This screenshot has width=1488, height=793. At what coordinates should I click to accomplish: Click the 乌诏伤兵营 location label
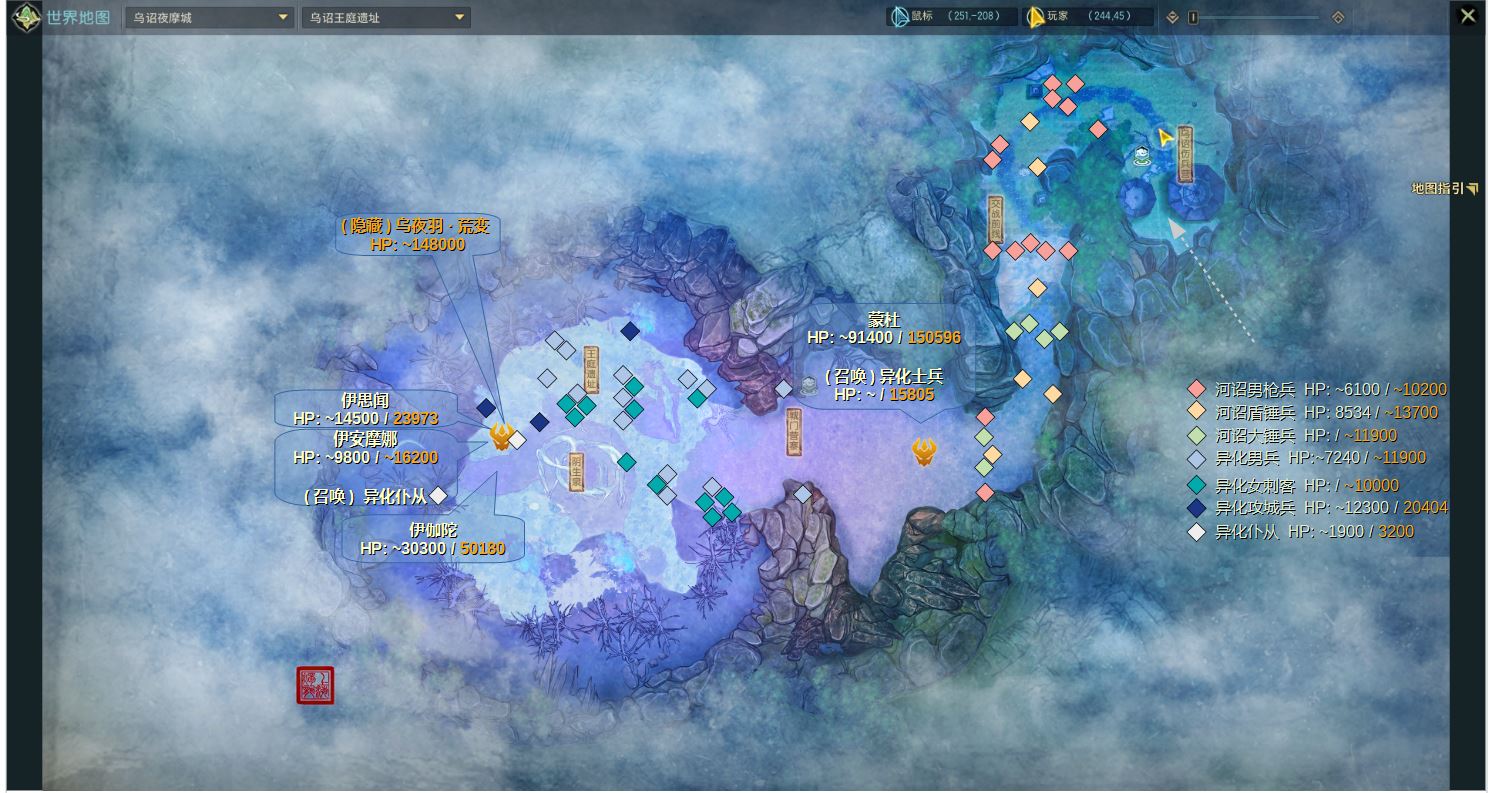coord(1185,153)
